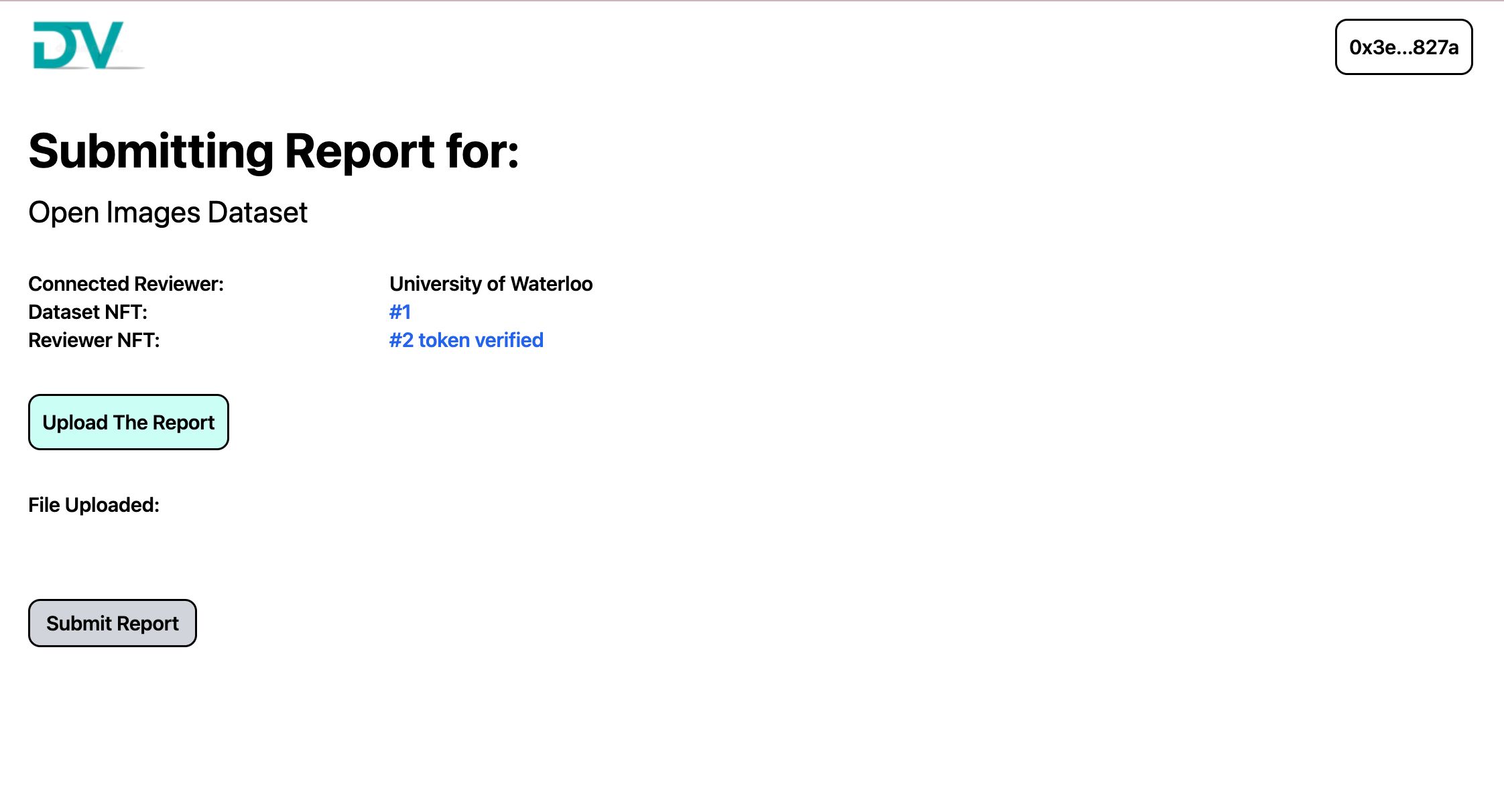The width and height of the screenshot is (1504, 812).
Task: Click the File Uploaded: label
Action: [94, 504]
